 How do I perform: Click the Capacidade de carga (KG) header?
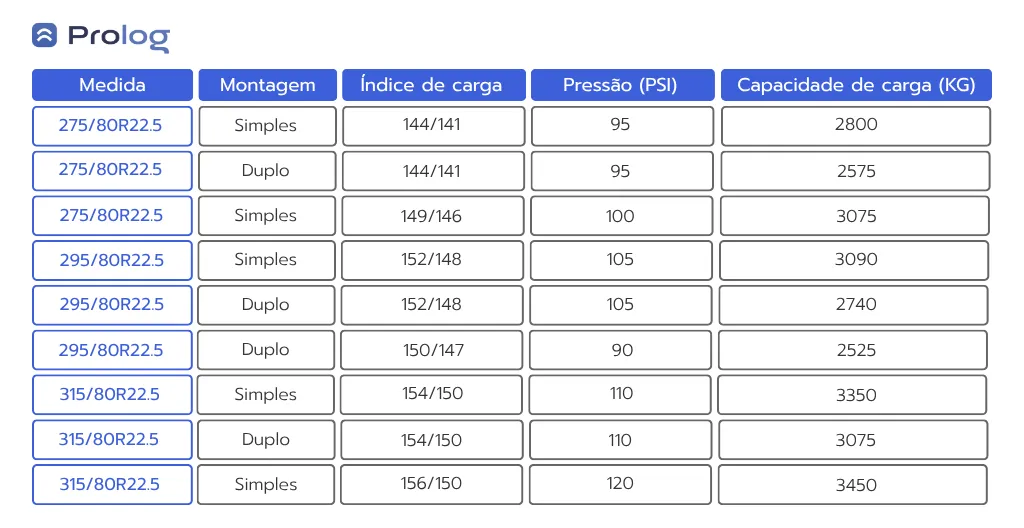coord(856,85)
